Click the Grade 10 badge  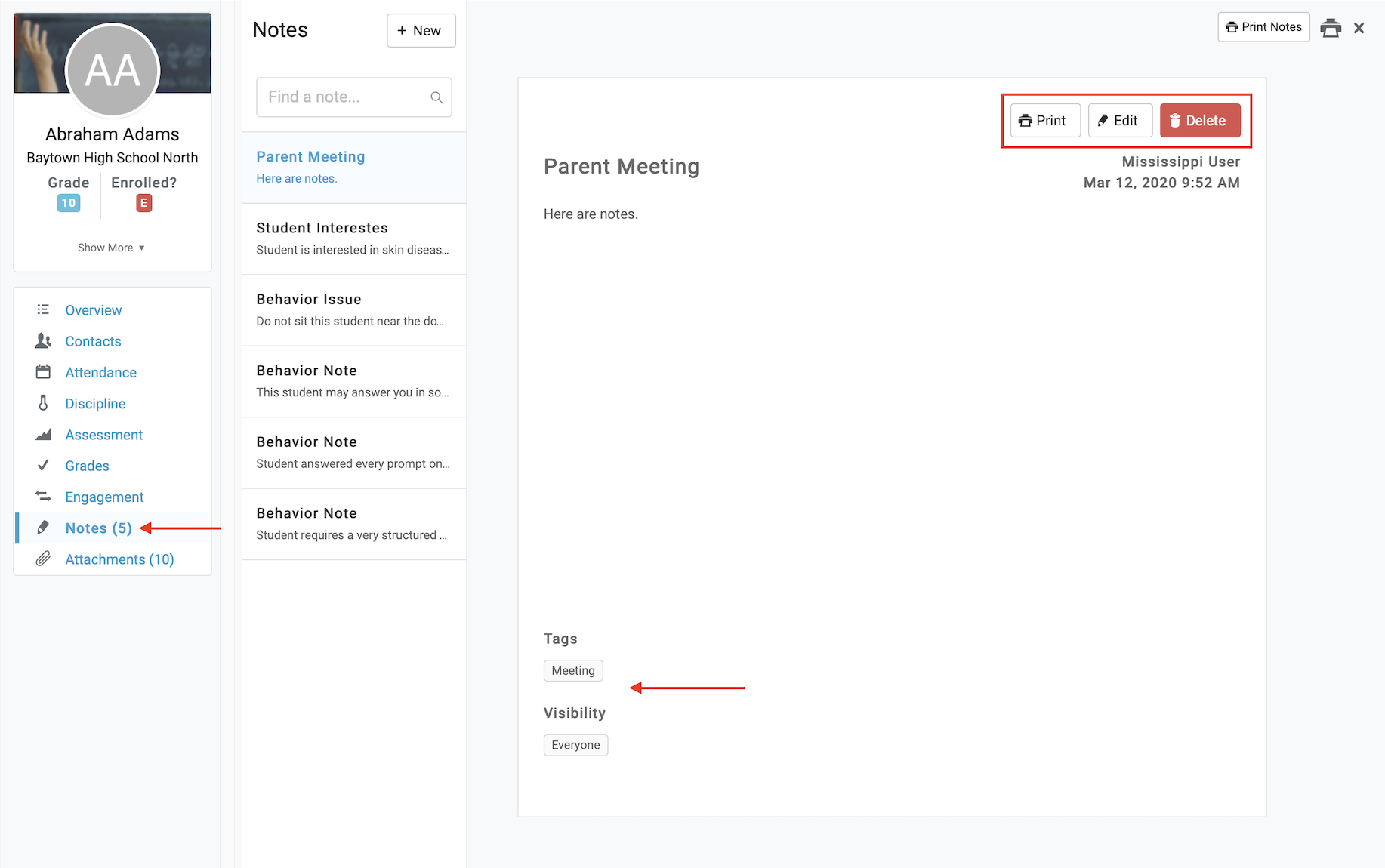[x=69, y=203]
